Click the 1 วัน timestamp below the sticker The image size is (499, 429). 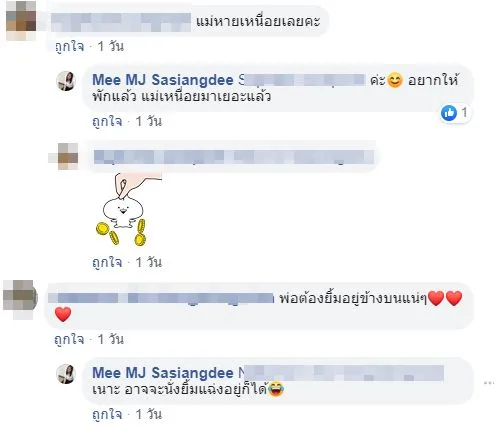click(x=149, y=263)
